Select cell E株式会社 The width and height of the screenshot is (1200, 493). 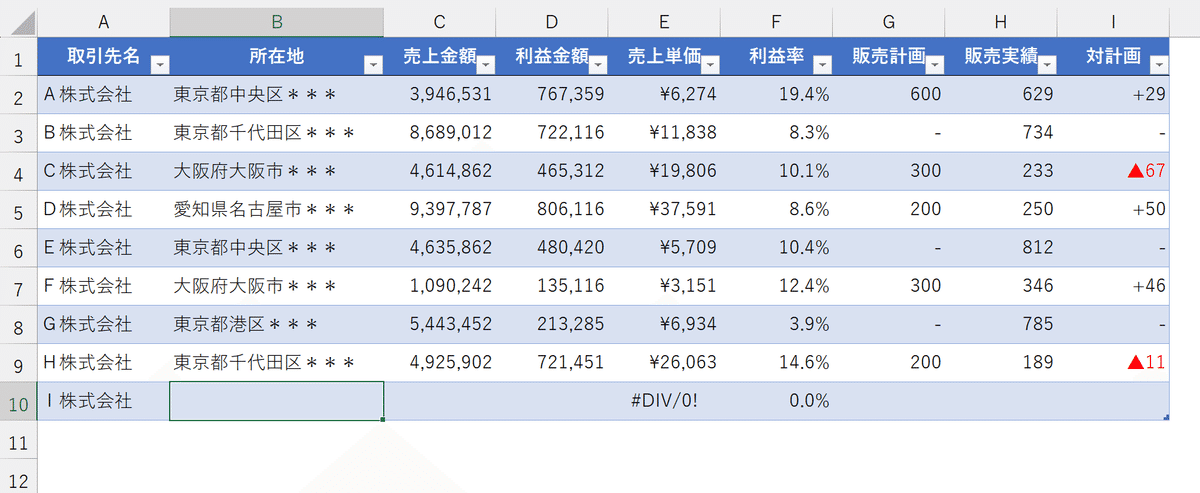tap(103, 248)
